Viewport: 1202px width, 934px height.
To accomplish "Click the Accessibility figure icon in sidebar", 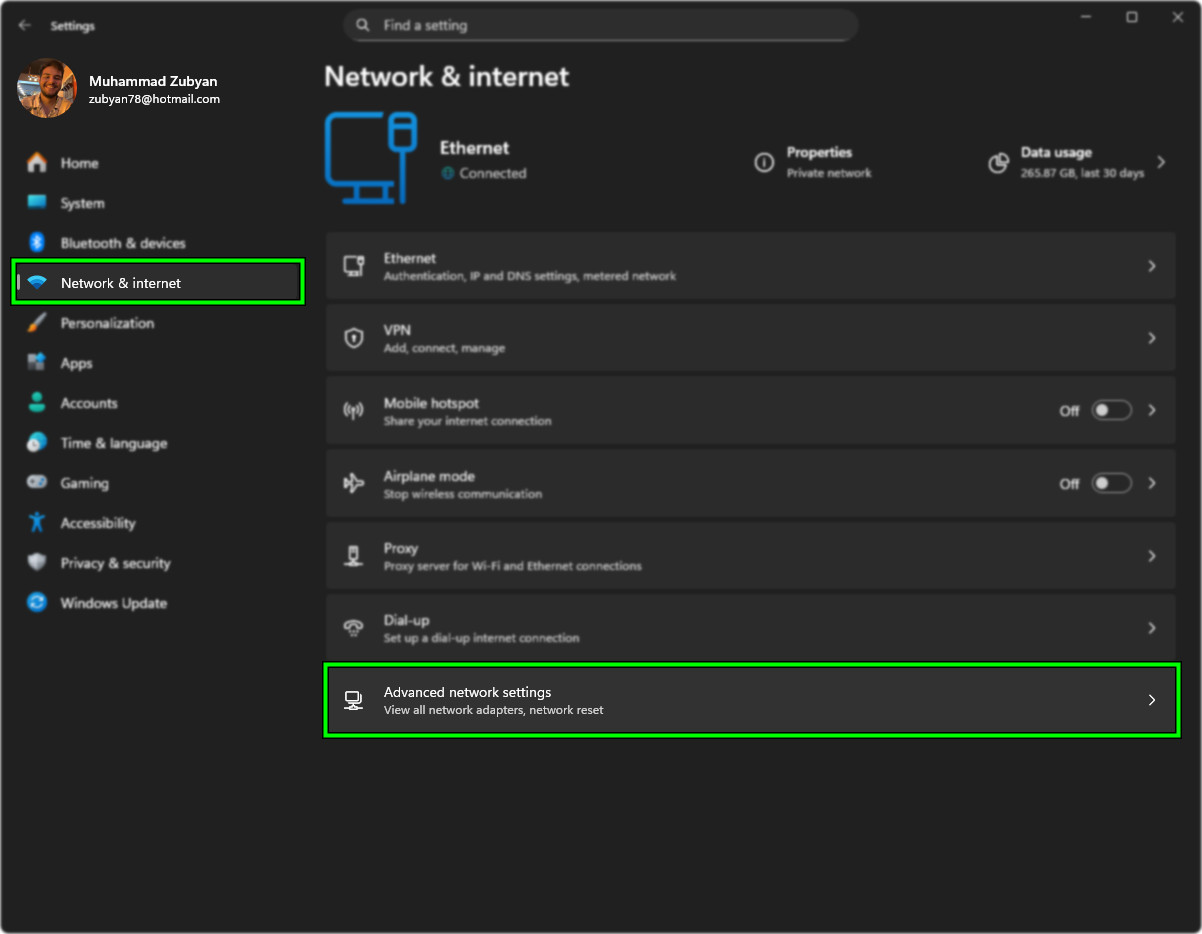I will tap(37, 523).
